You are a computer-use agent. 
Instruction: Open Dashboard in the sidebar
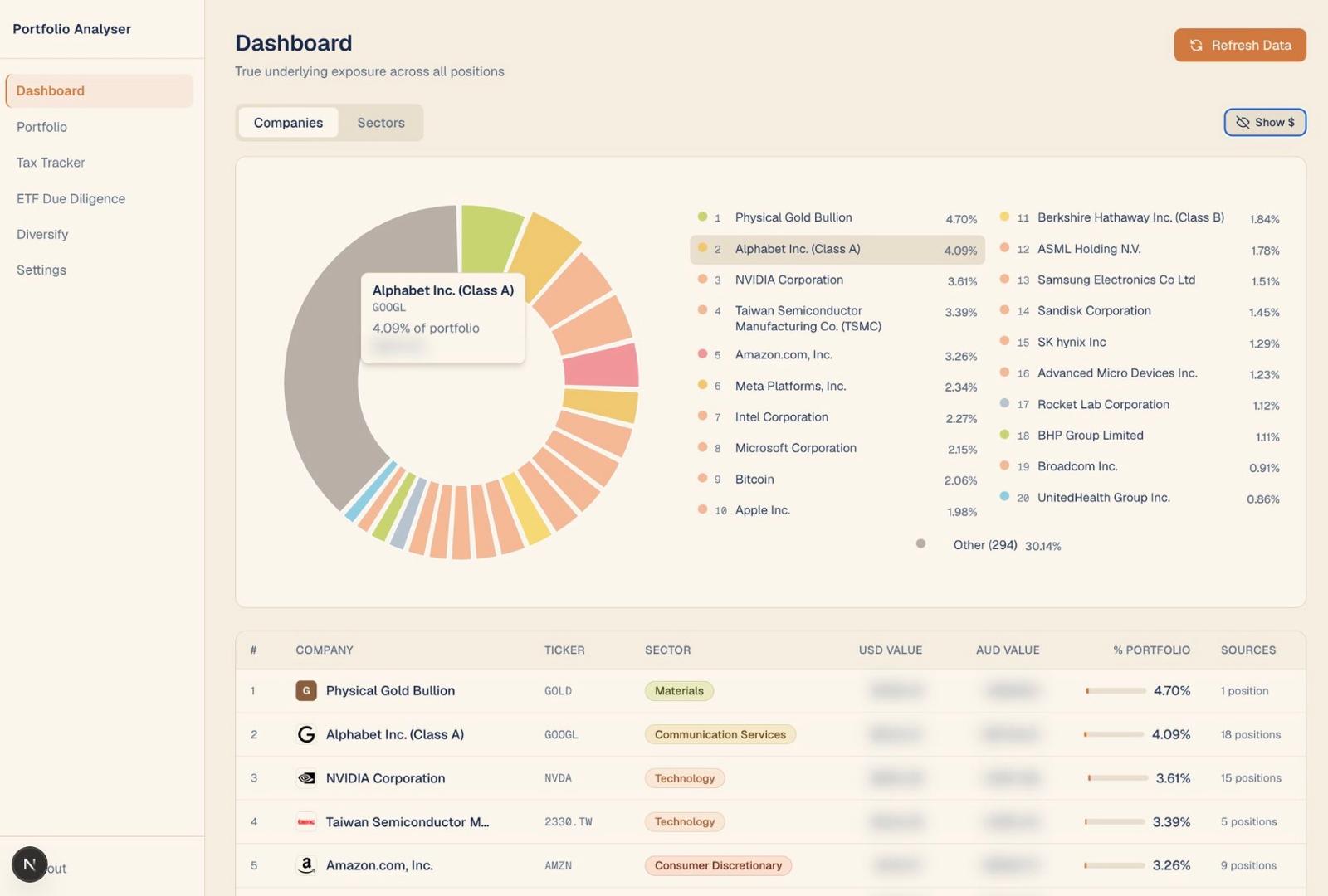pos(100,90)
